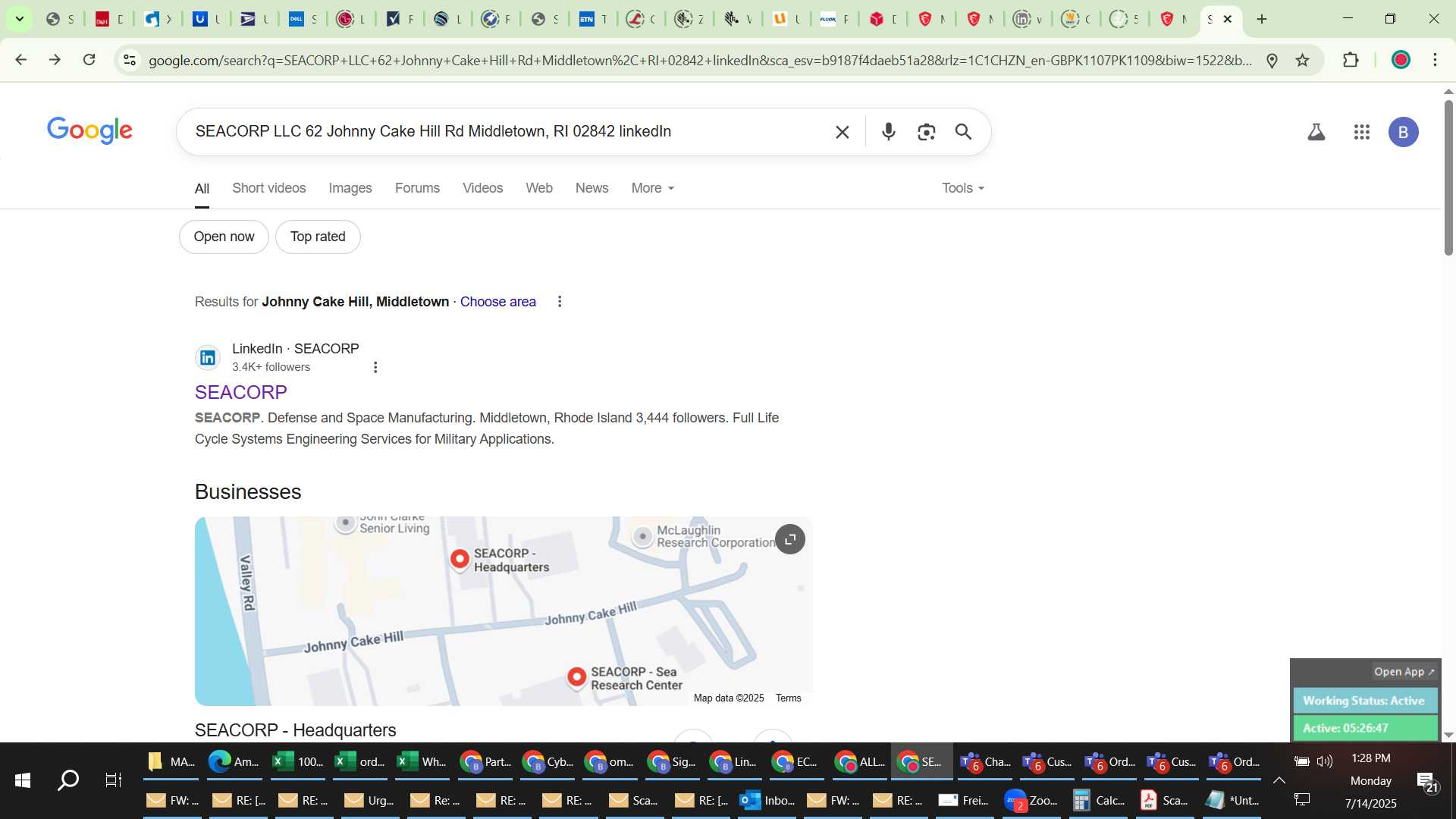Clear the search query with X icon
Screen dimensions: 1456x819
842,132
